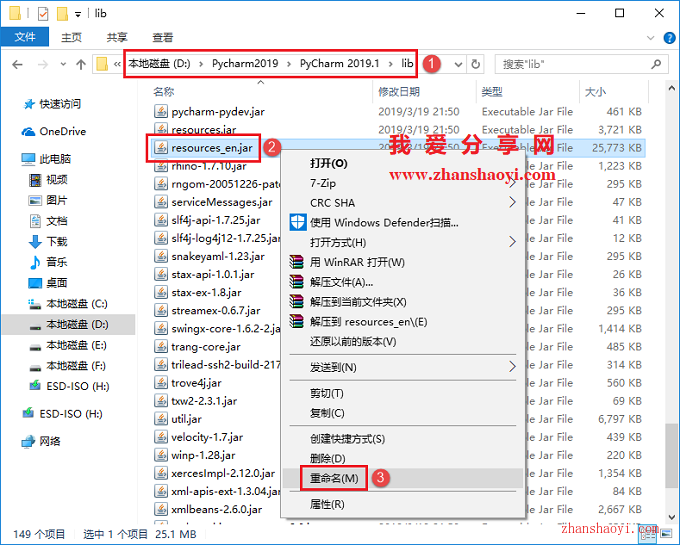Choose 打开(O) in context menu
The width and height of the screenshot is (680, 545).
click(x=403, y=163)
